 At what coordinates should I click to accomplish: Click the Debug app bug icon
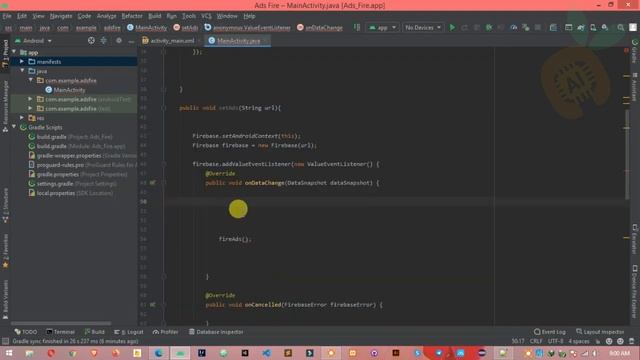click(x=489, y=28)
